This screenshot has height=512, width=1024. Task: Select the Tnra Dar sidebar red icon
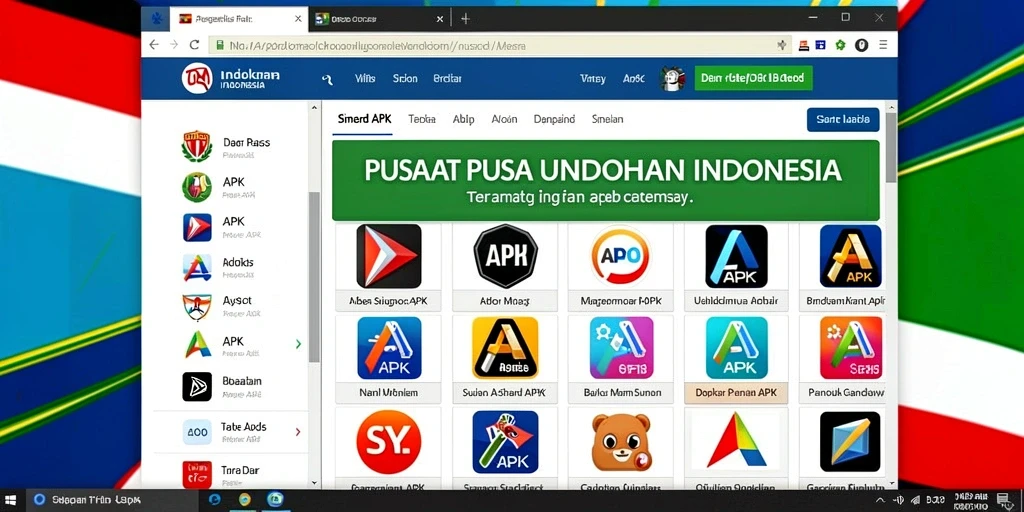pos(197,475)
